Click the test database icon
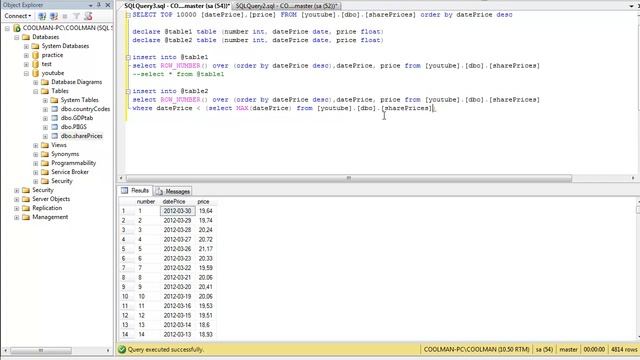The image size is (640, 360). click(36, 64)
